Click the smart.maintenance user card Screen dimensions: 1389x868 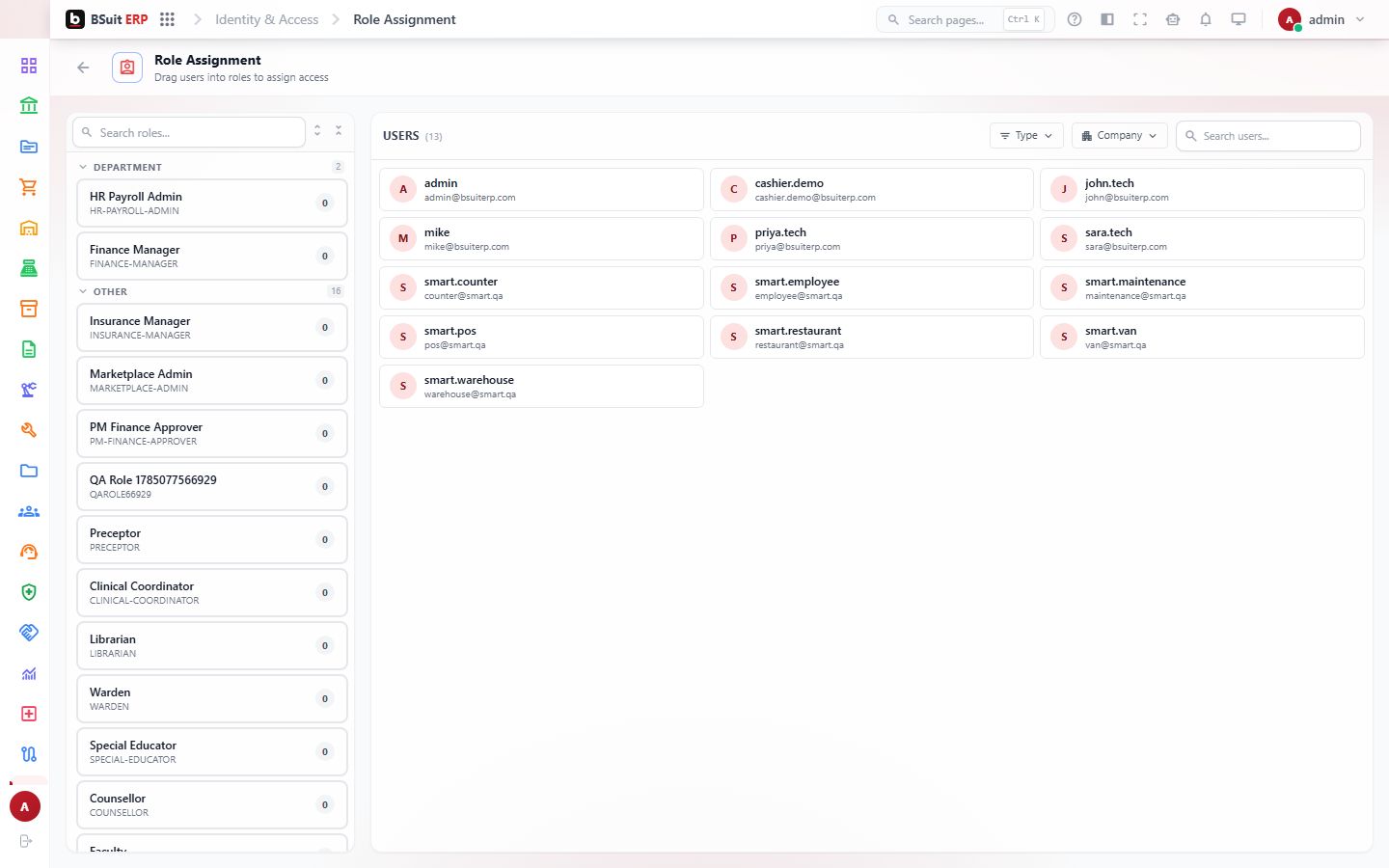pos(1202,288)
